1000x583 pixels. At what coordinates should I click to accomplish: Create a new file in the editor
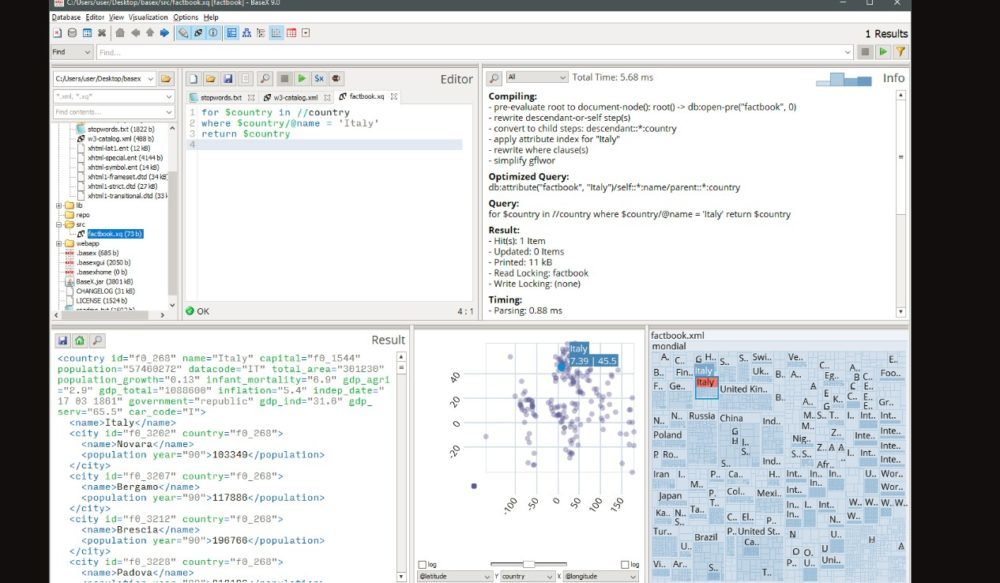point(193,78)
